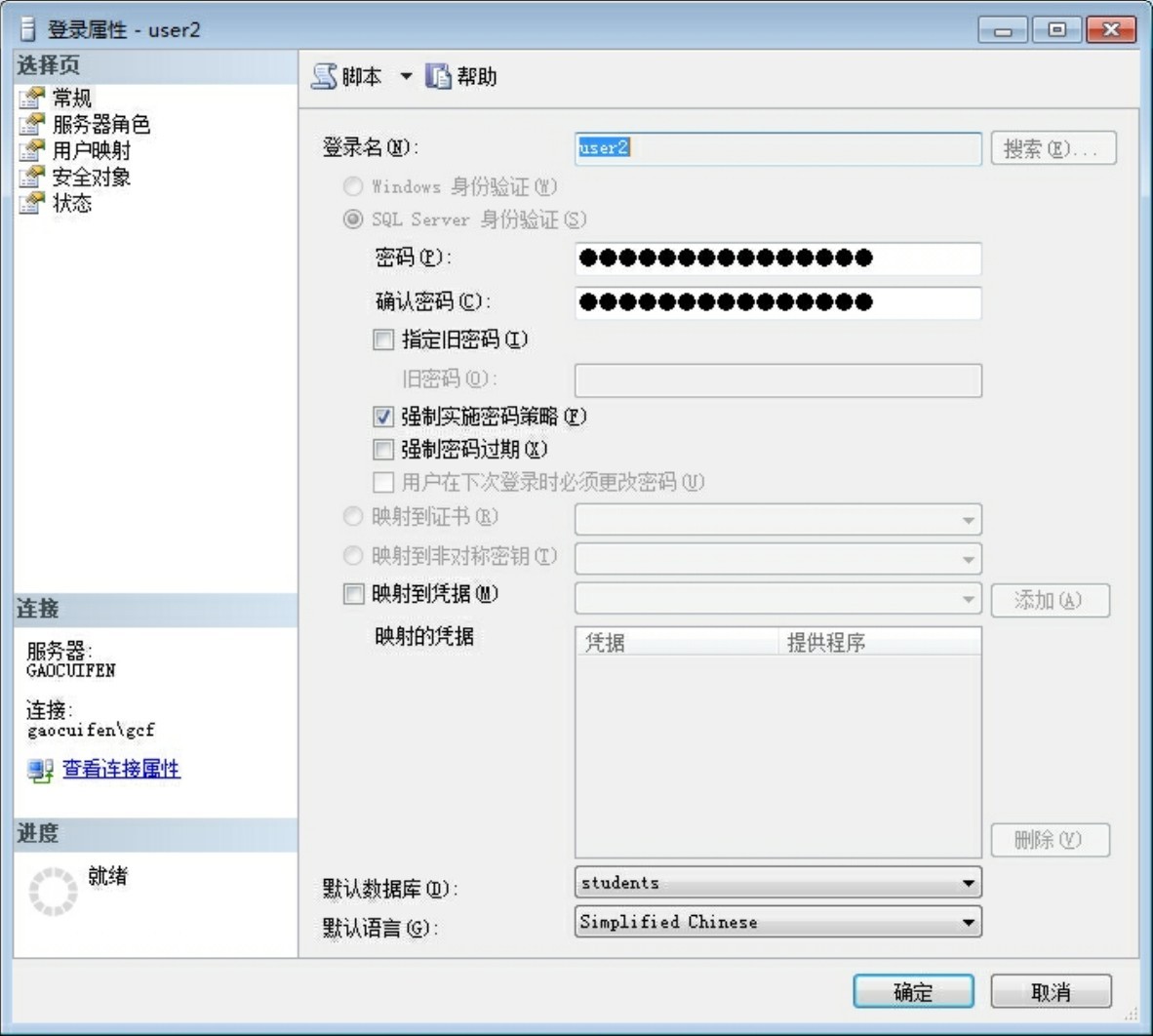Click the 安全对象 page icon

click(32, 178)
